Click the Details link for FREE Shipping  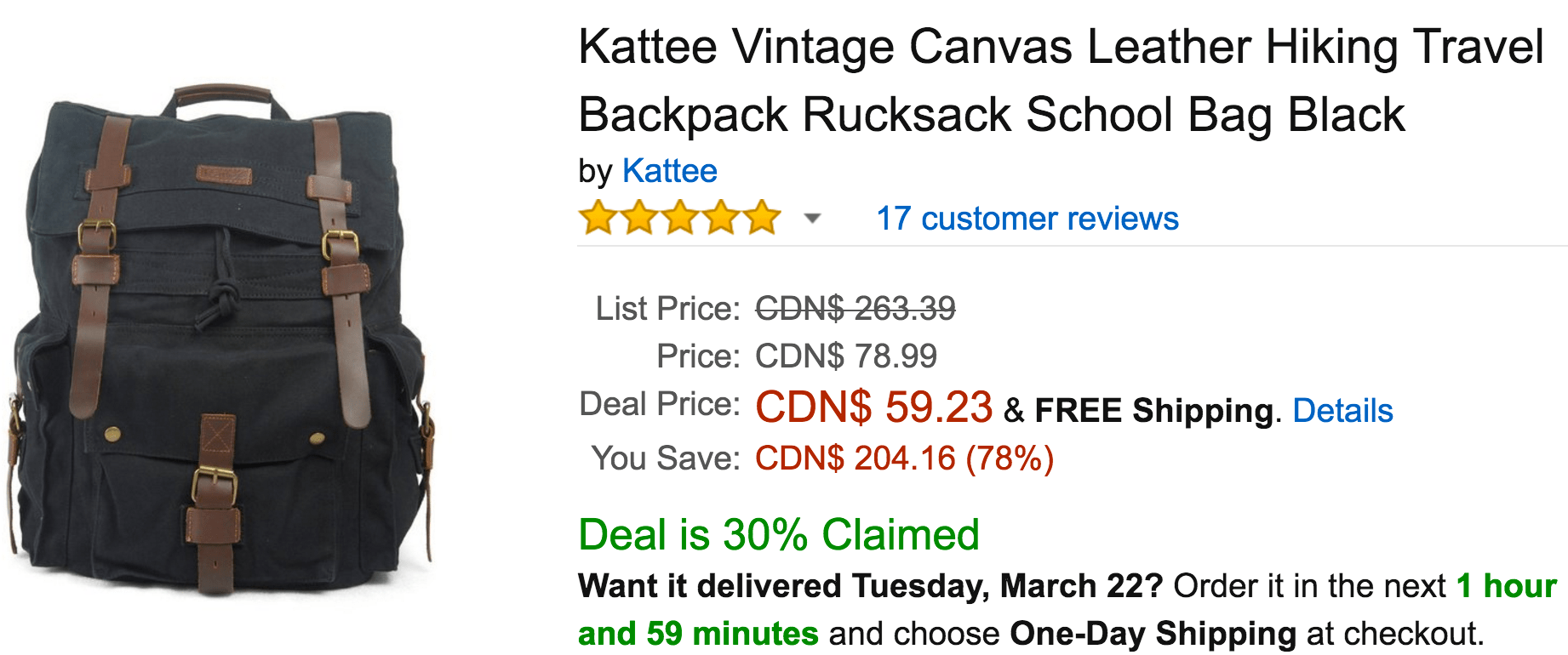click(1342, 410)
